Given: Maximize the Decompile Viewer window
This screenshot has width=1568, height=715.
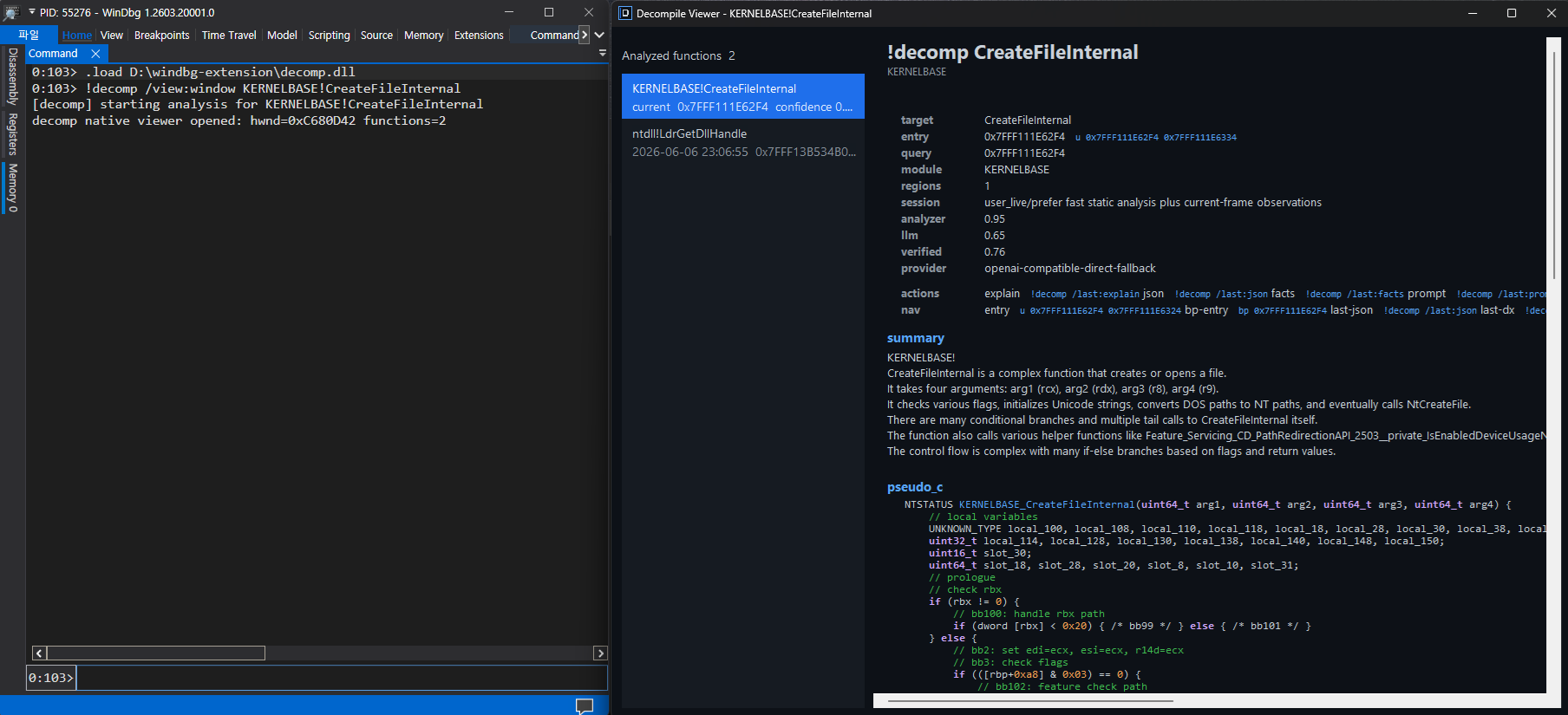Looking at the screenshot, I should (x=1512, y=13).
